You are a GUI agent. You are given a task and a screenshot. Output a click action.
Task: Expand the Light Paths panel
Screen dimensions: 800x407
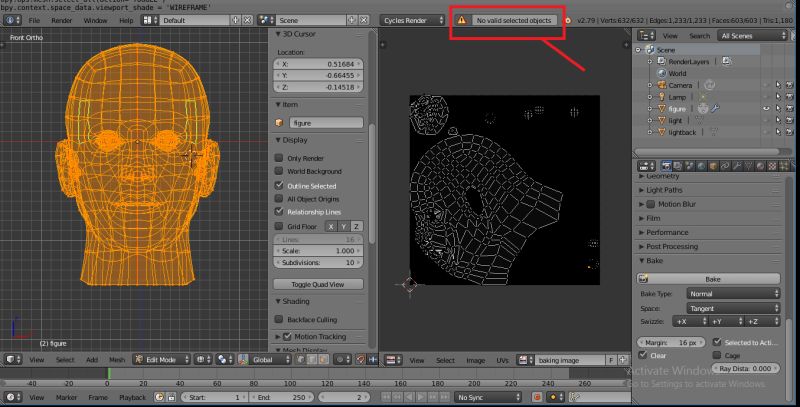[712, 190]
